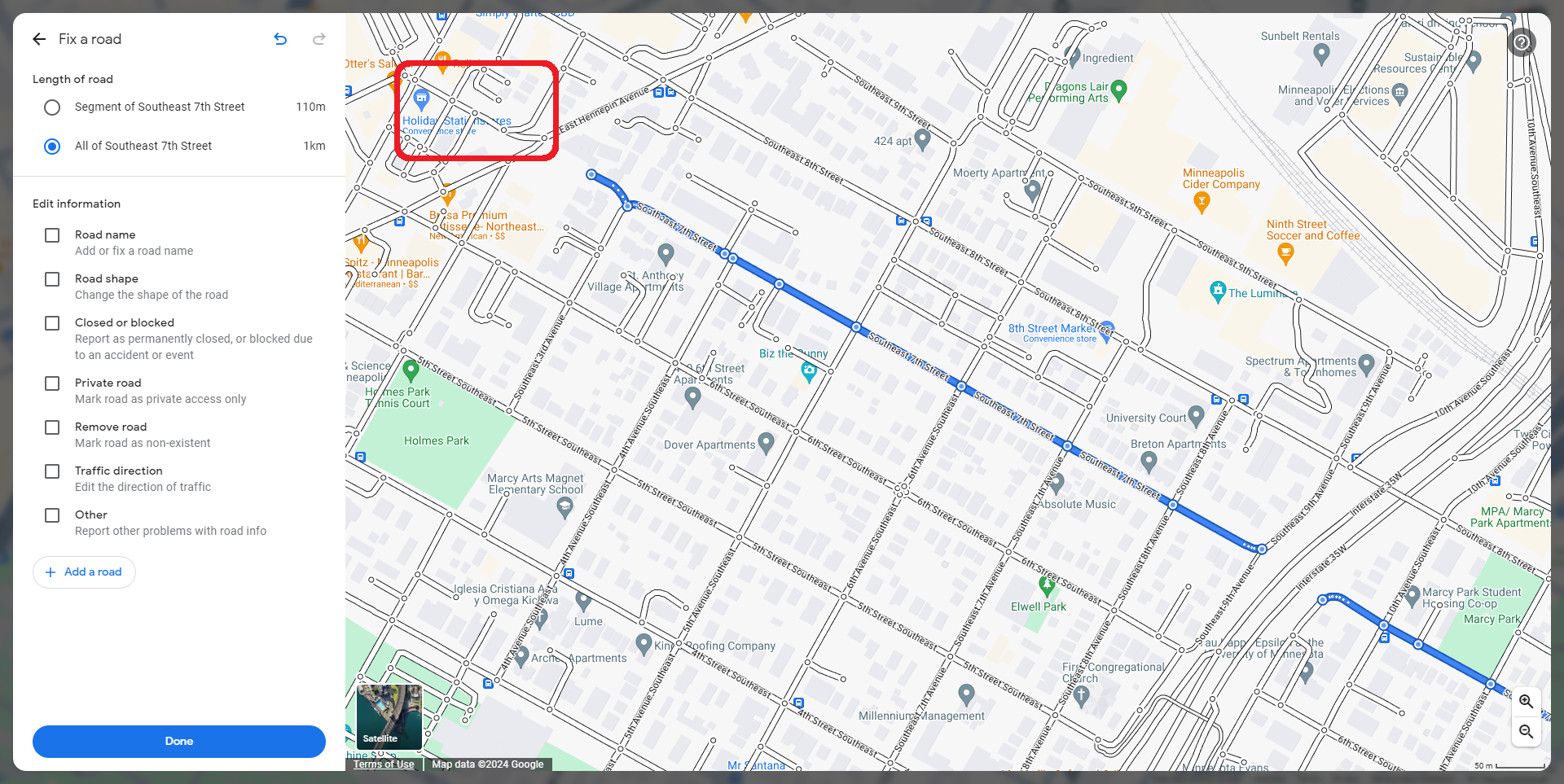Zoom out of the map
The image size is (1564, 784).
click(x=1527, y=732)
